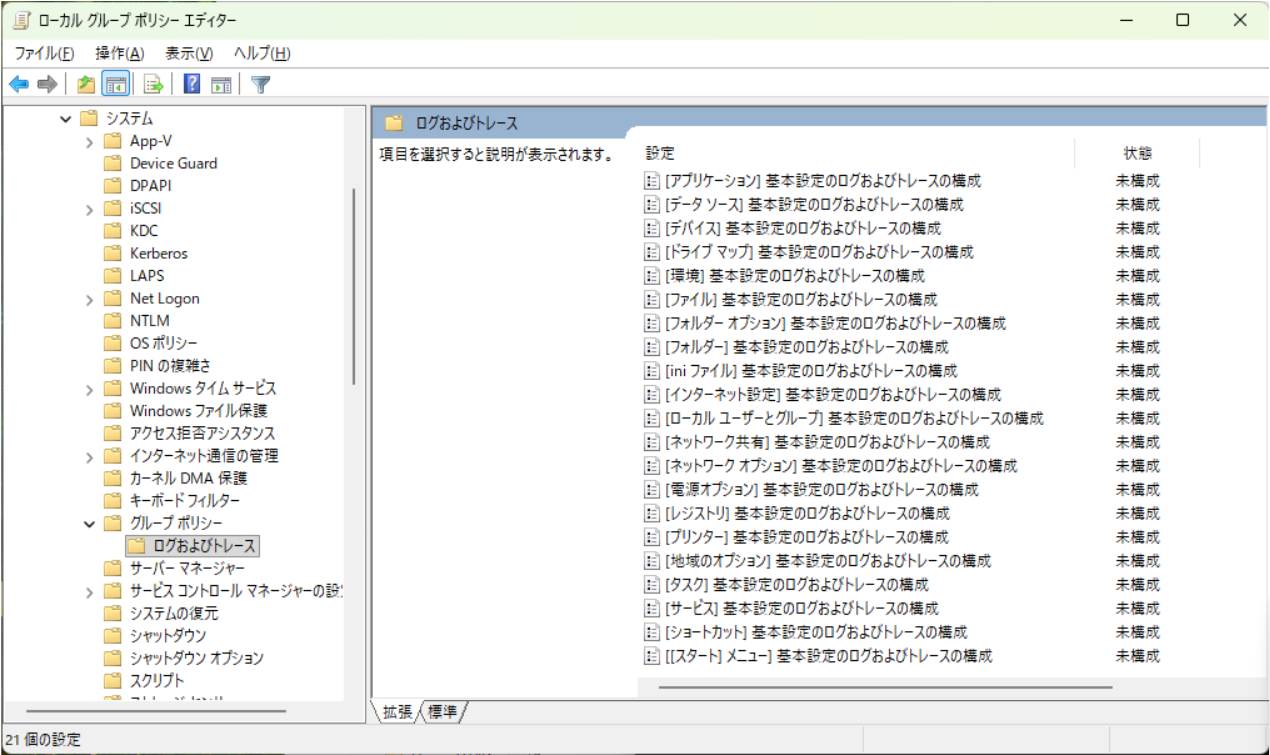Viewport: 1270px width, 755px height.
Task: Select OS ポリシー in the tree
Action: (x=164, y=343)
